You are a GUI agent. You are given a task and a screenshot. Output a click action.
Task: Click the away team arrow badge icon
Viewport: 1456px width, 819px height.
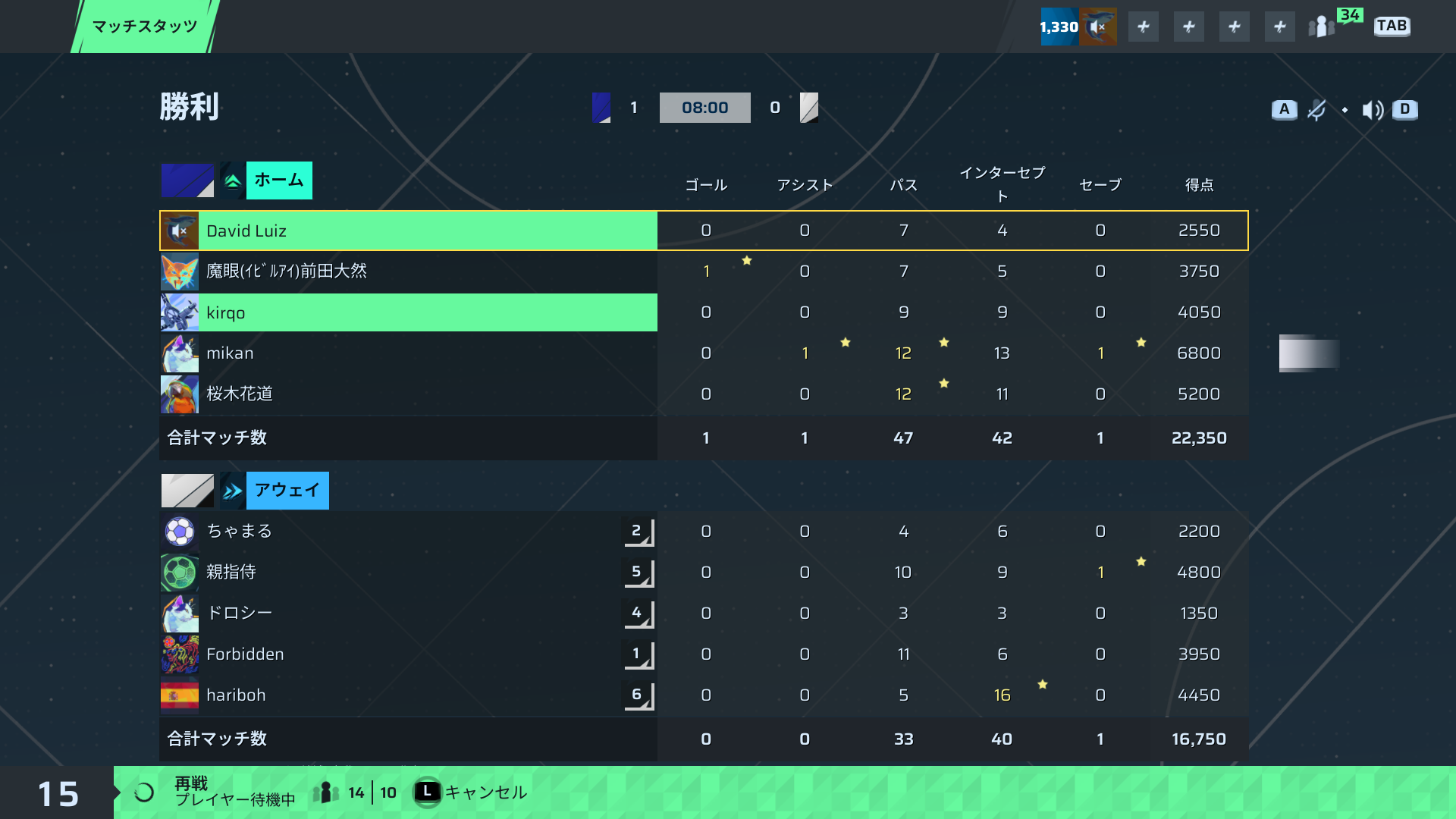pos(233,491)
